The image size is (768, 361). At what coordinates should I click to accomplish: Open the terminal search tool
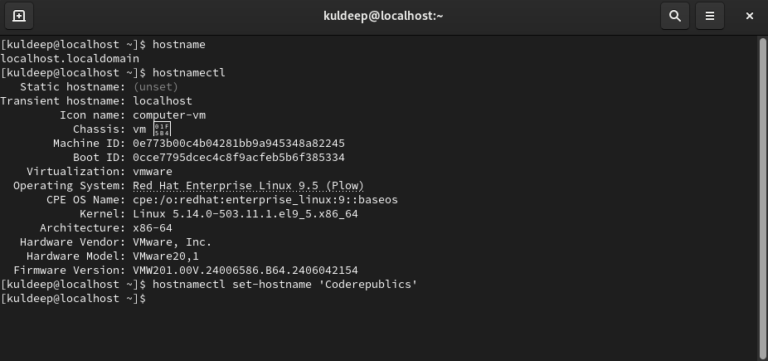tap(675, 16)
